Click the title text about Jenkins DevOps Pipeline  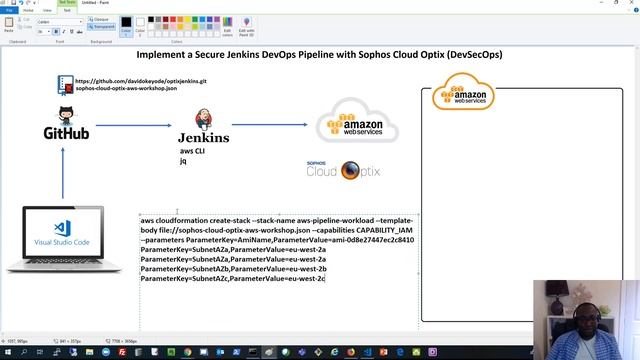319,55
